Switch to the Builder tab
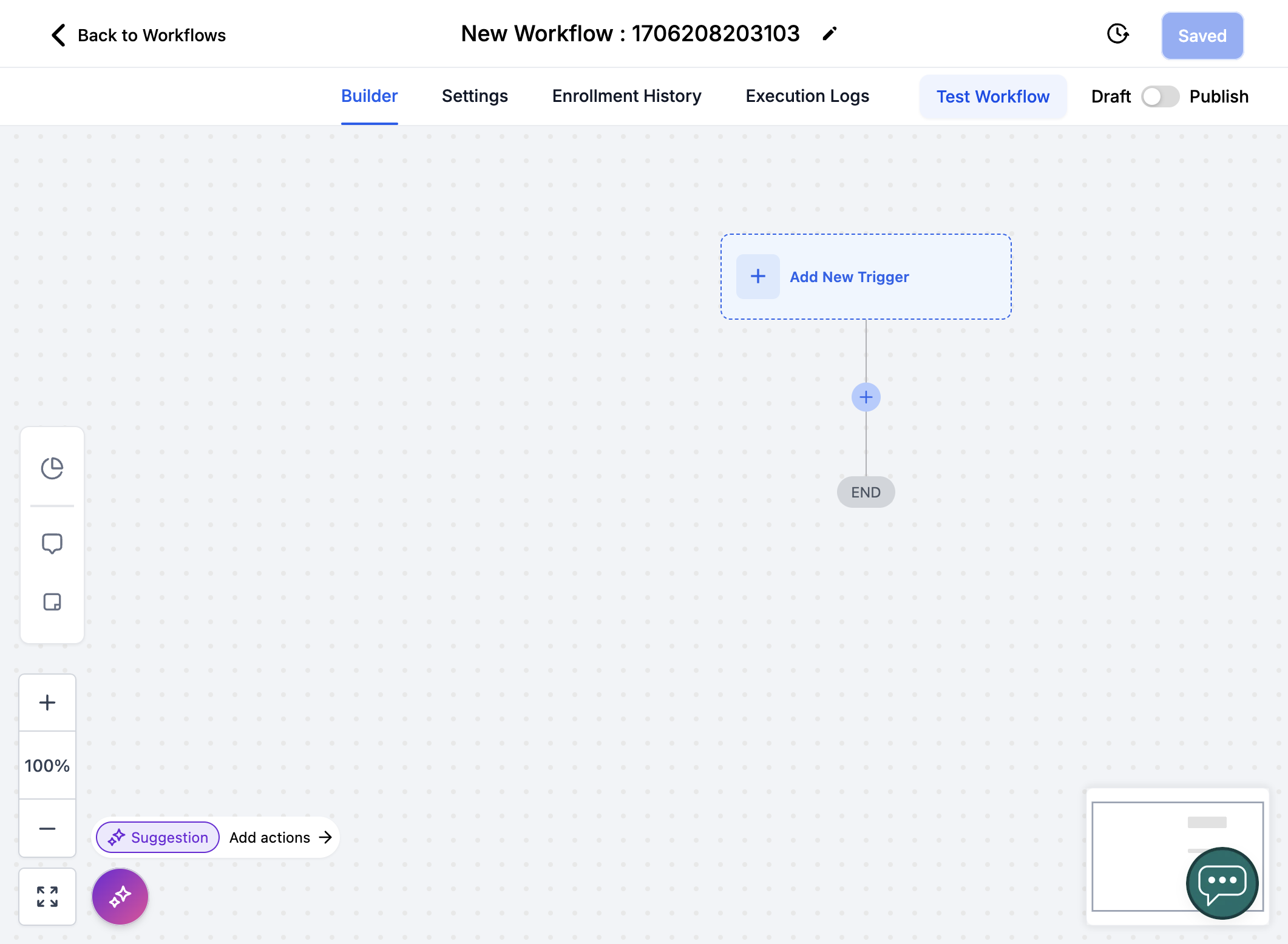Screen dimensions: 1288x944 [x=369, y=96]
